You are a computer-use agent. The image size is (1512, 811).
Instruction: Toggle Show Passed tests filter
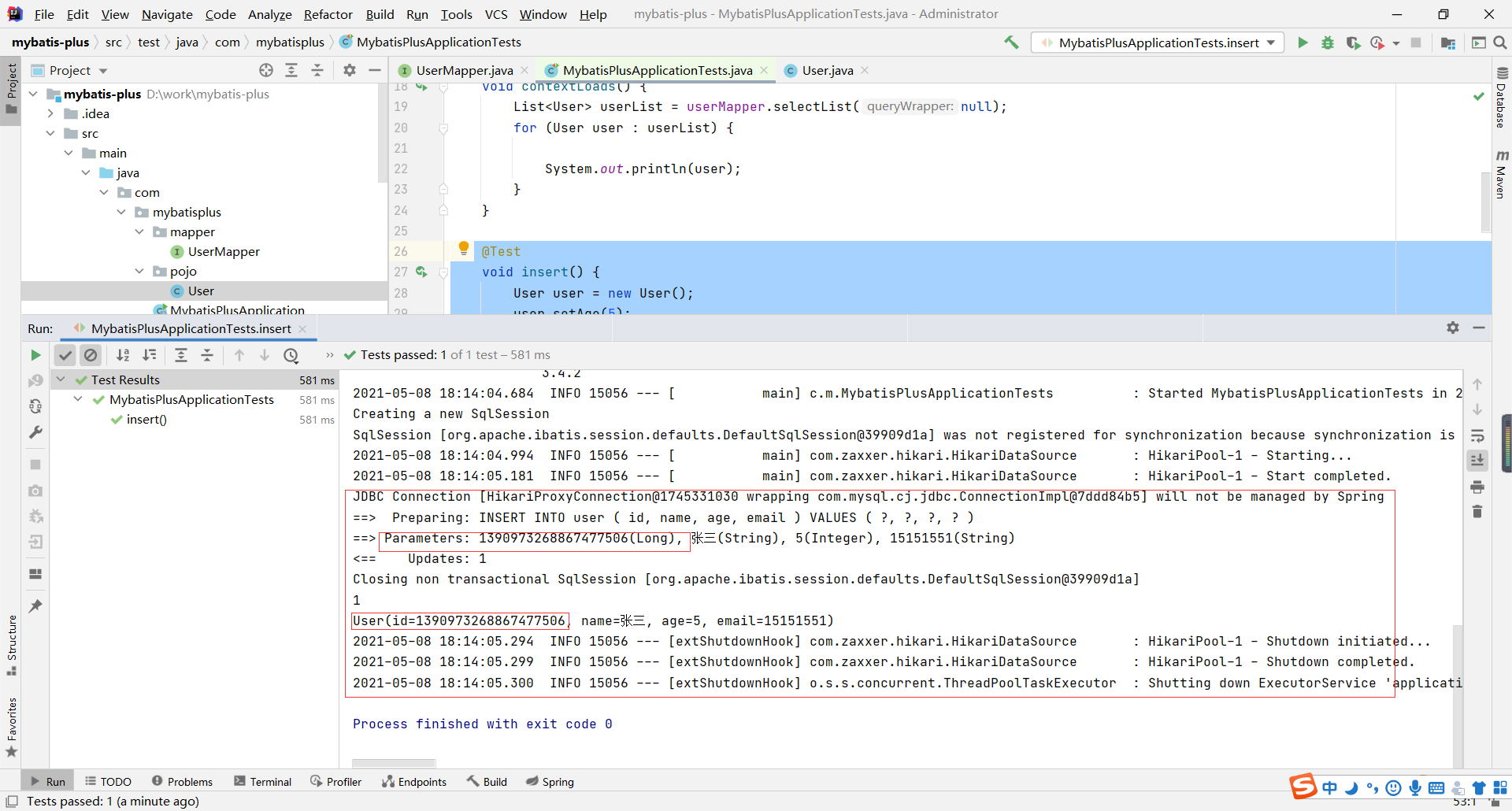[x=65, y=355]
